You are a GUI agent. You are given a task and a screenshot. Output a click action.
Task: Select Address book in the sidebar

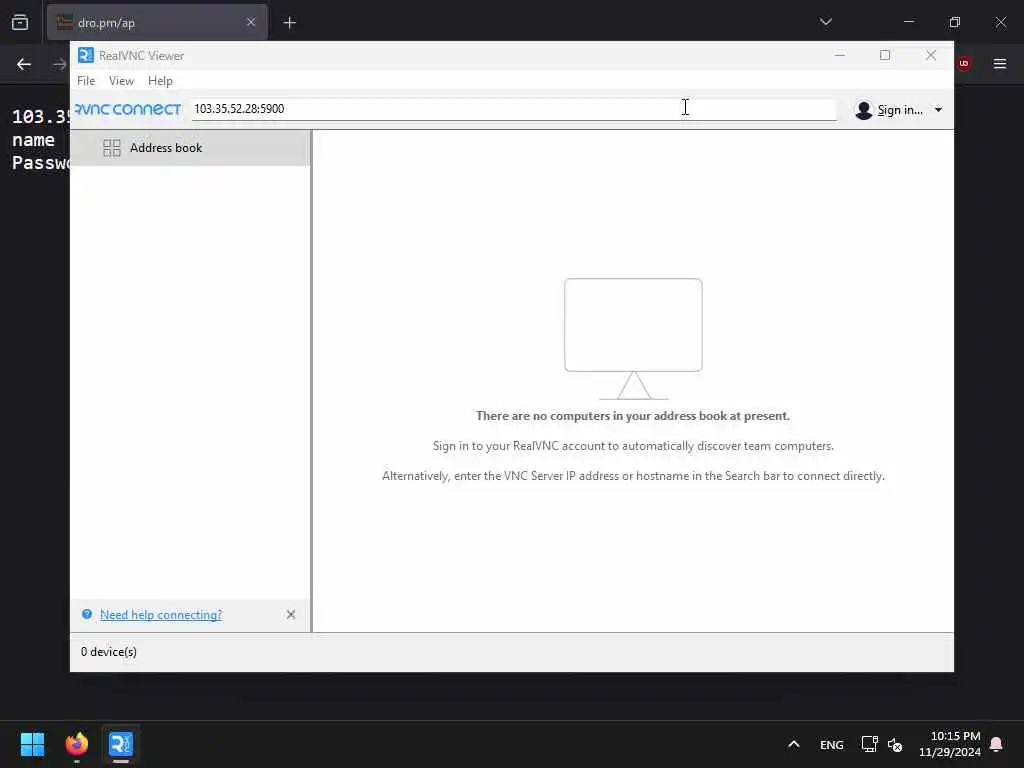190,148
